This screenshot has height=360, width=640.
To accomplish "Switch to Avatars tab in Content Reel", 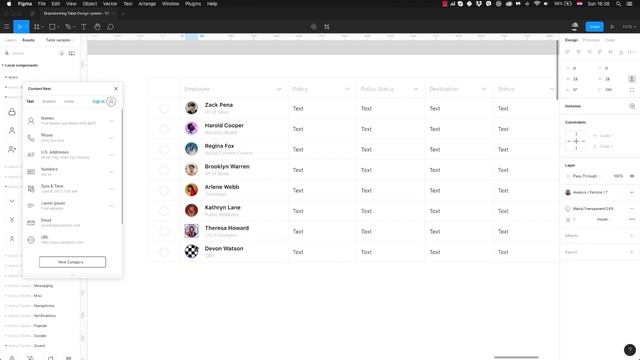I will 49,101.
